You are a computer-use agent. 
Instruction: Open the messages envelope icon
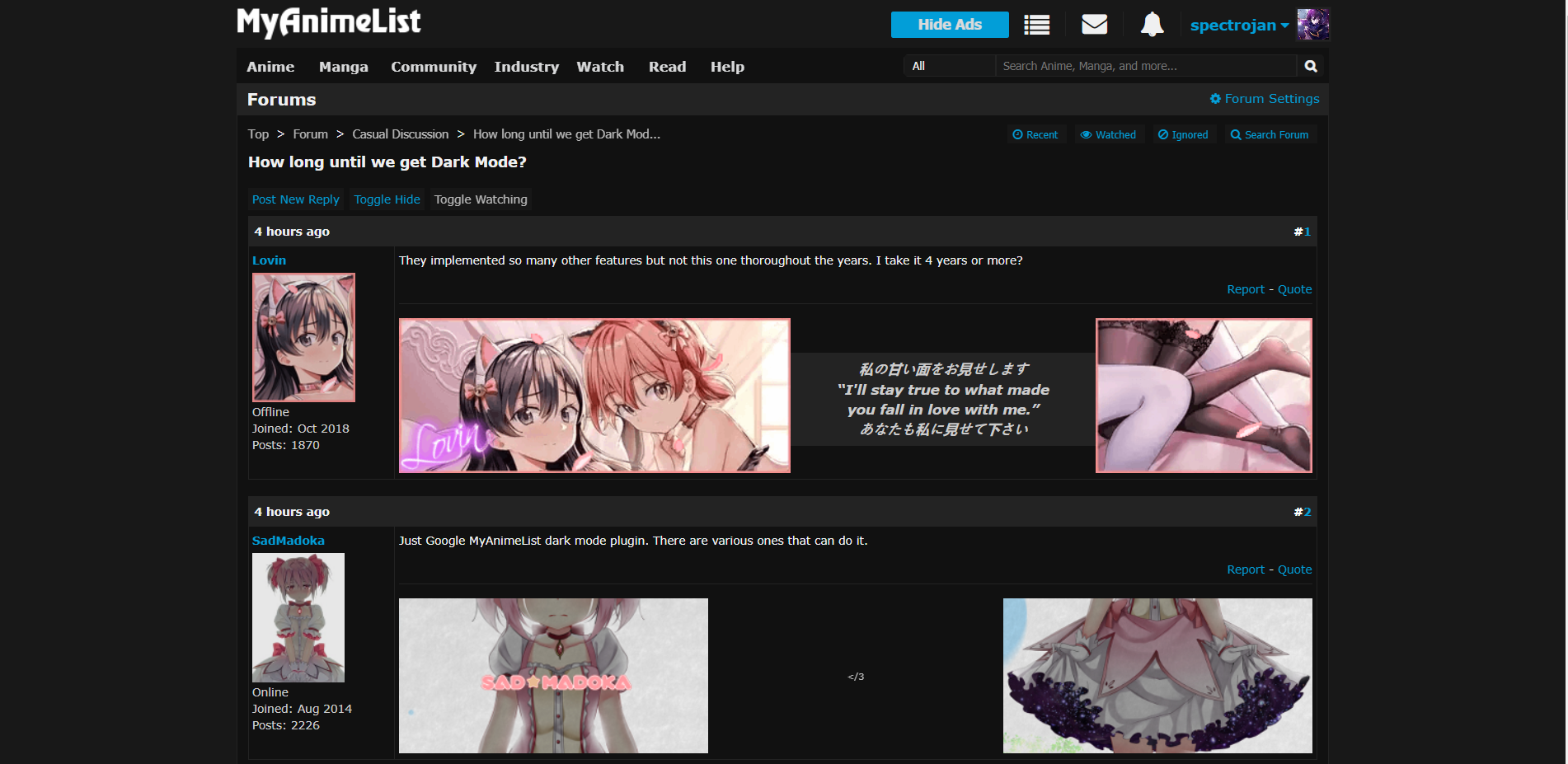(1094, 25)
